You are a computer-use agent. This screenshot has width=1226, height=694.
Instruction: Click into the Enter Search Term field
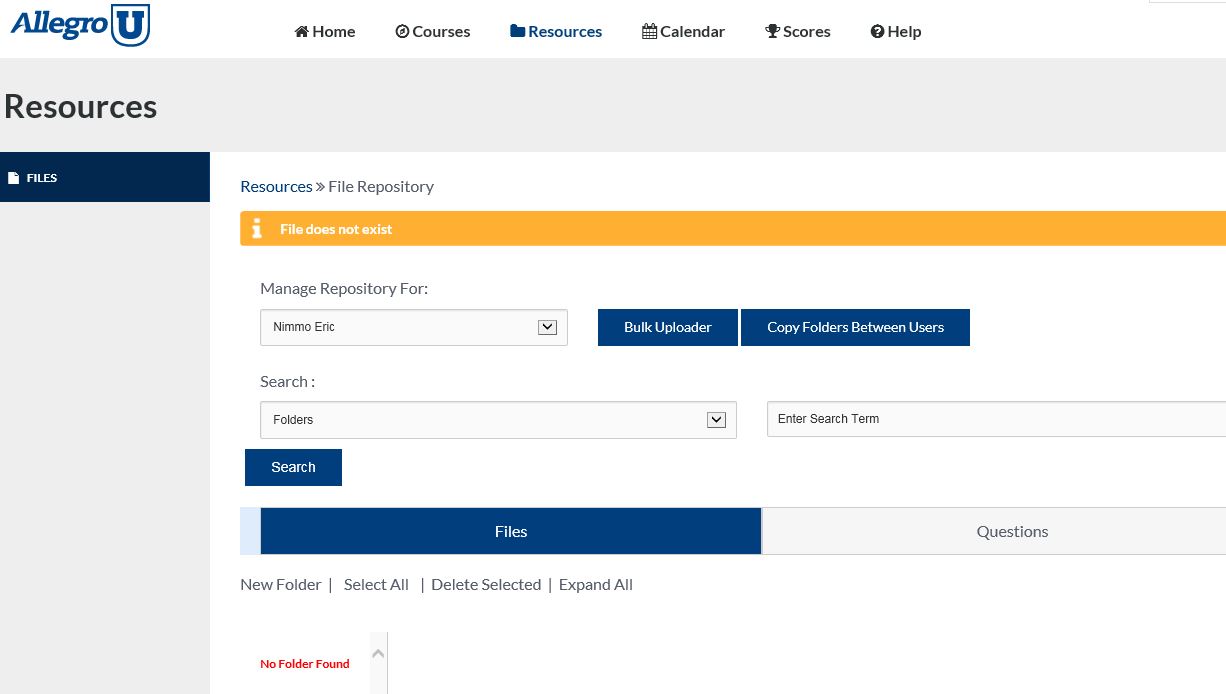(995, 419)
